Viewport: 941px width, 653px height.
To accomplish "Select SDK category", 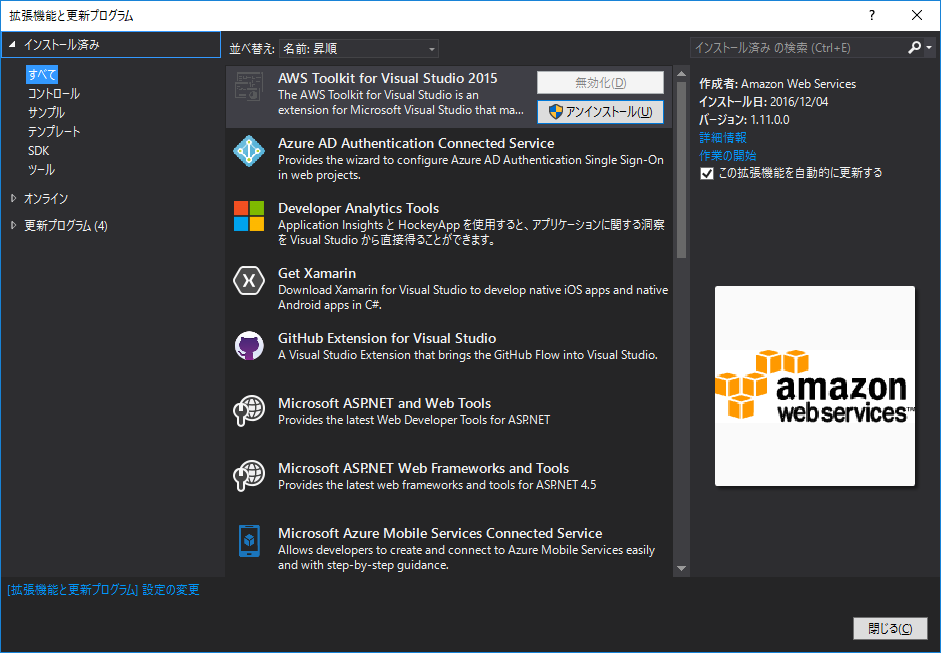I will point(38,151).
